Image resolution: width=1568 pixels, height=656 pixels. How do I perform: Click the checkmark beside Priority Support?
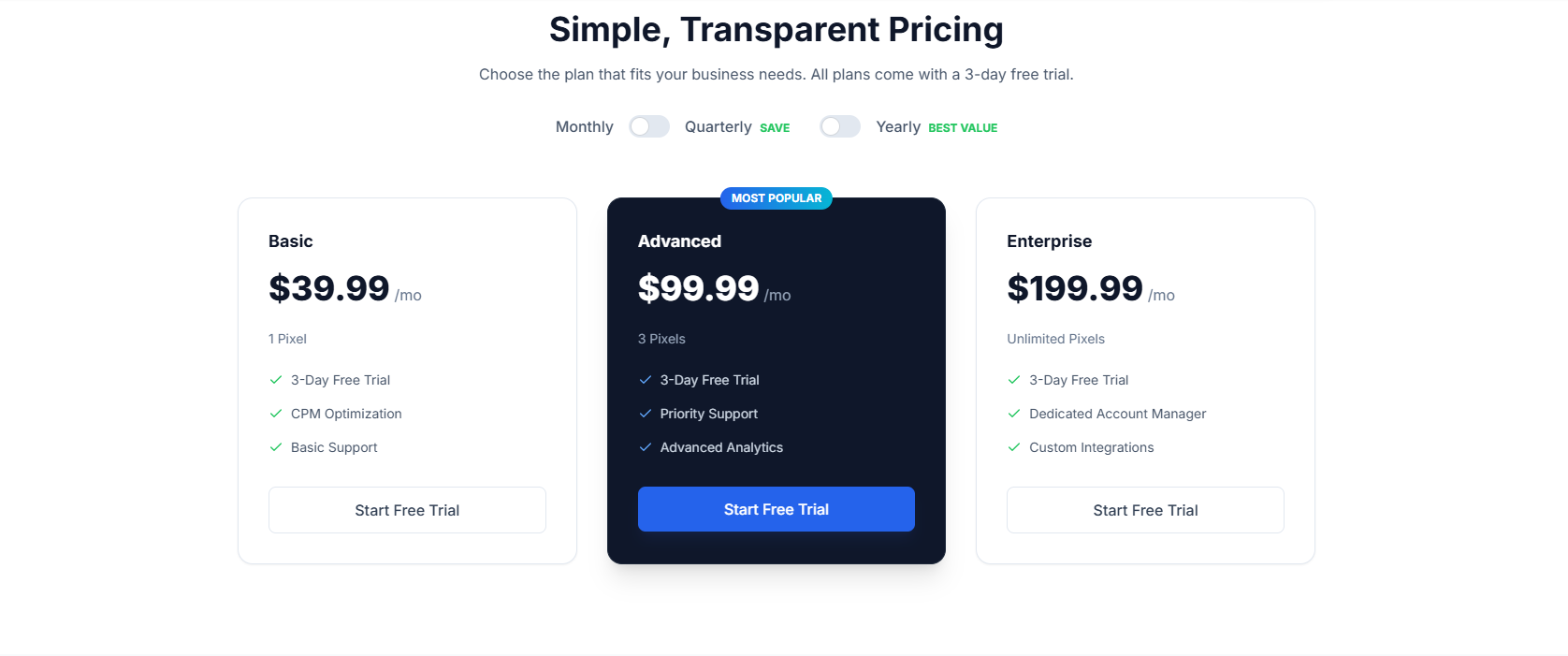pos(645,414)
